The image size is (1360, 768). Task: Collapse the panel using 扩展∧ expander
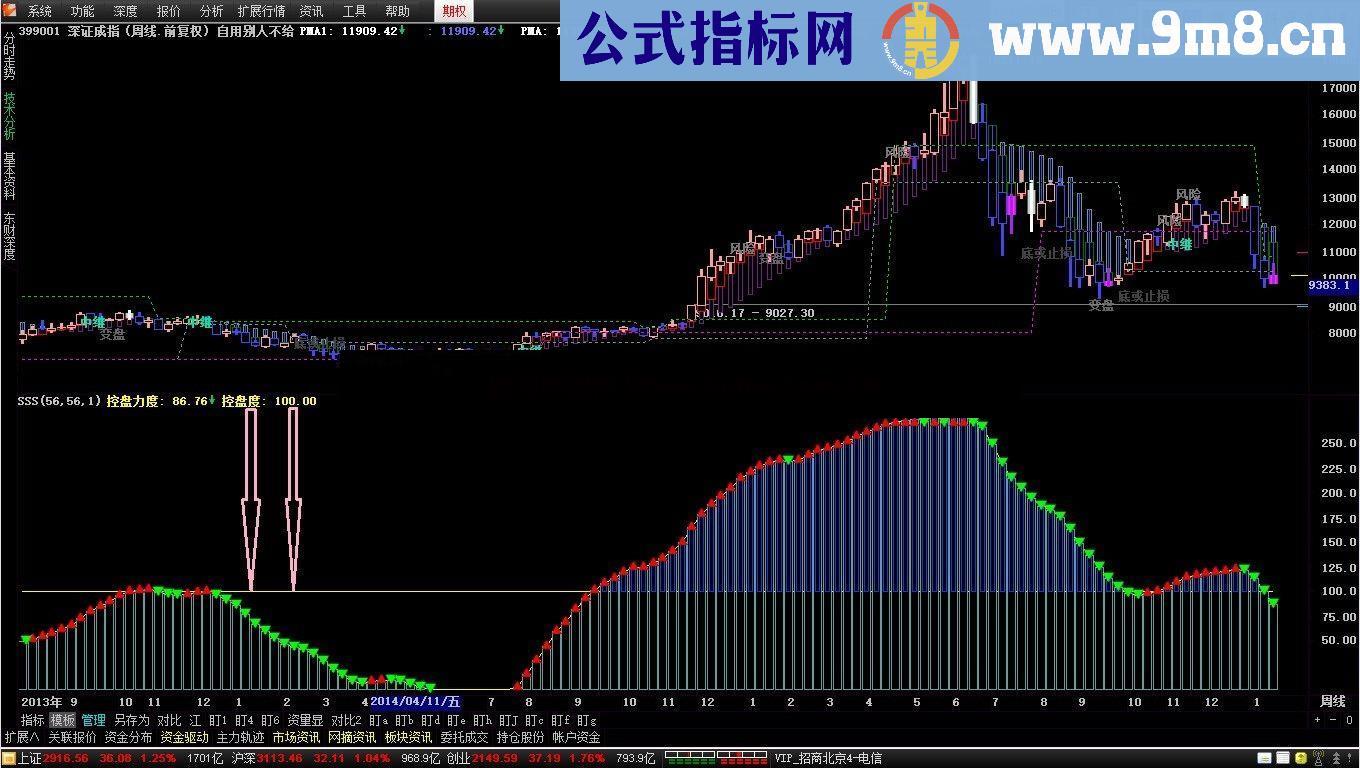[25, 736]
